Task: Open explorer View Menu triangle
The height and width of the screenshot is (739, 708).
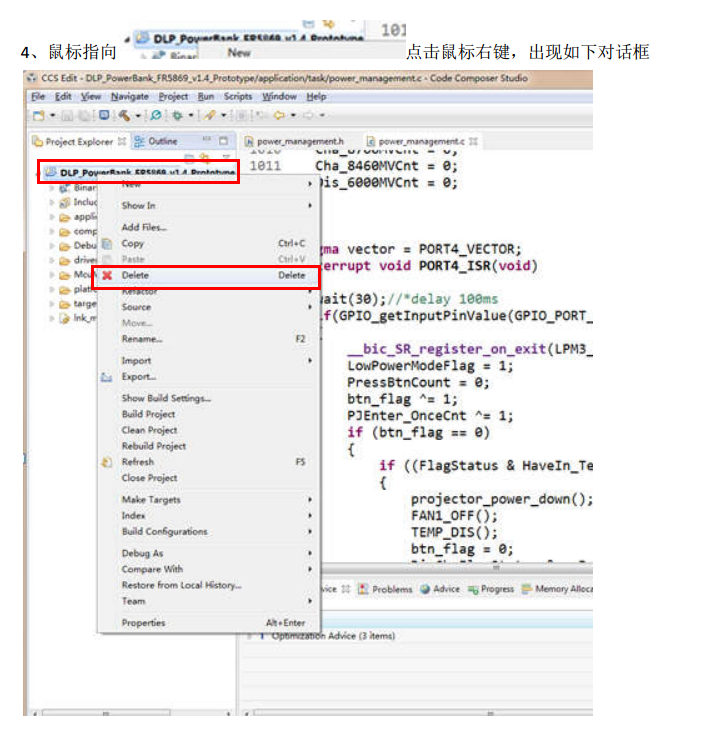Action: 227,156
